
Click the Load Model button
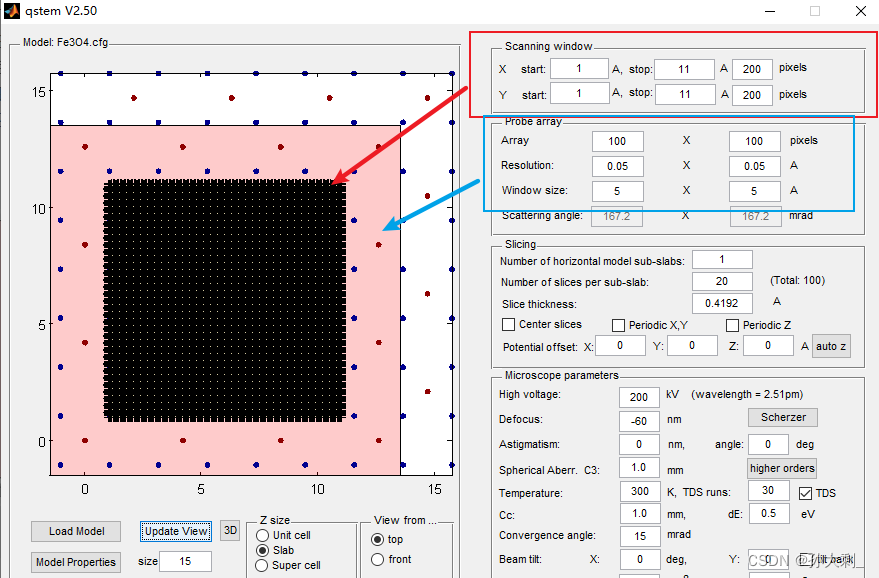tap(76, 531)
